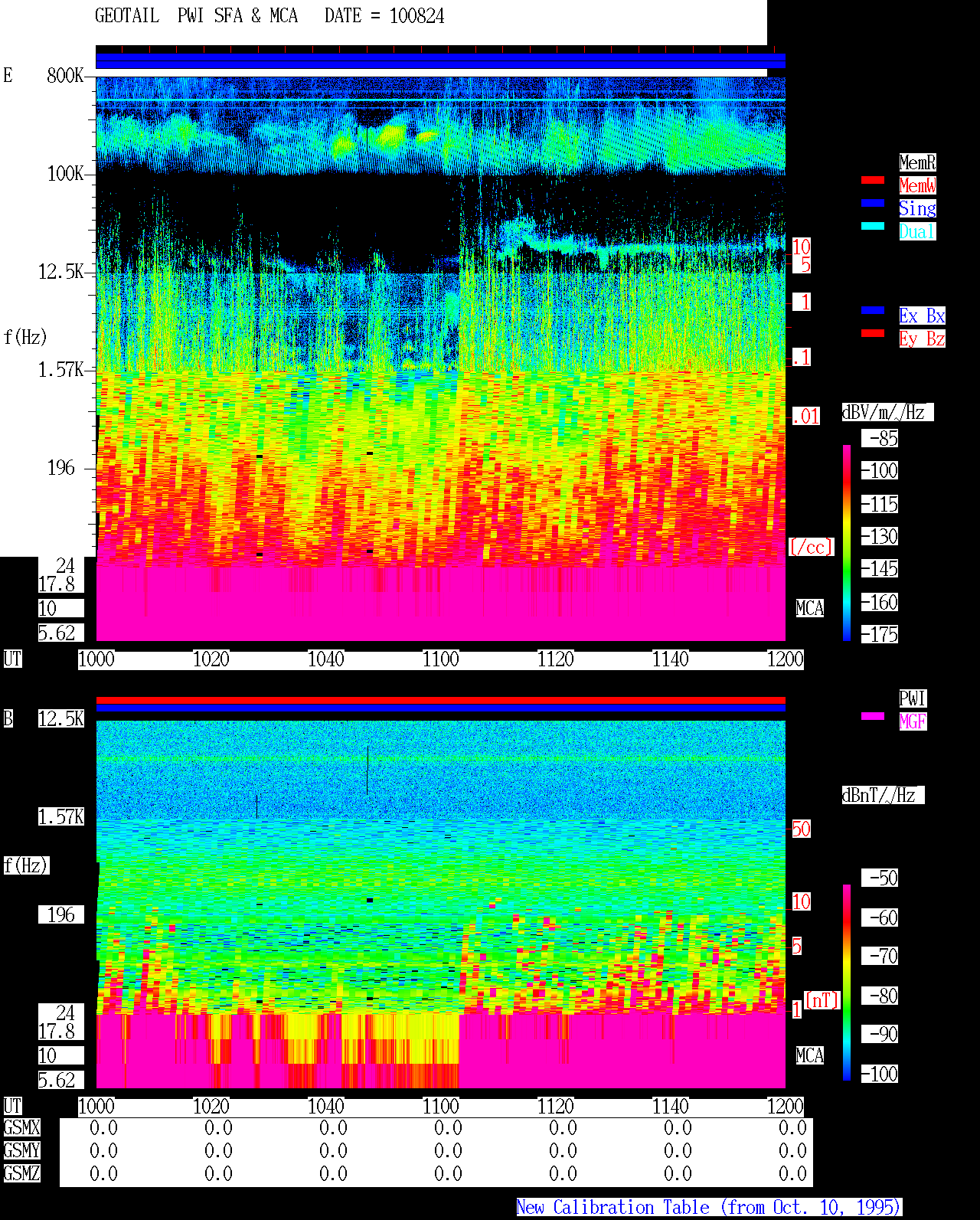Screen dimensions: 980x1220
Task: Click the -175 color scale value
Action: click(880, 634)
